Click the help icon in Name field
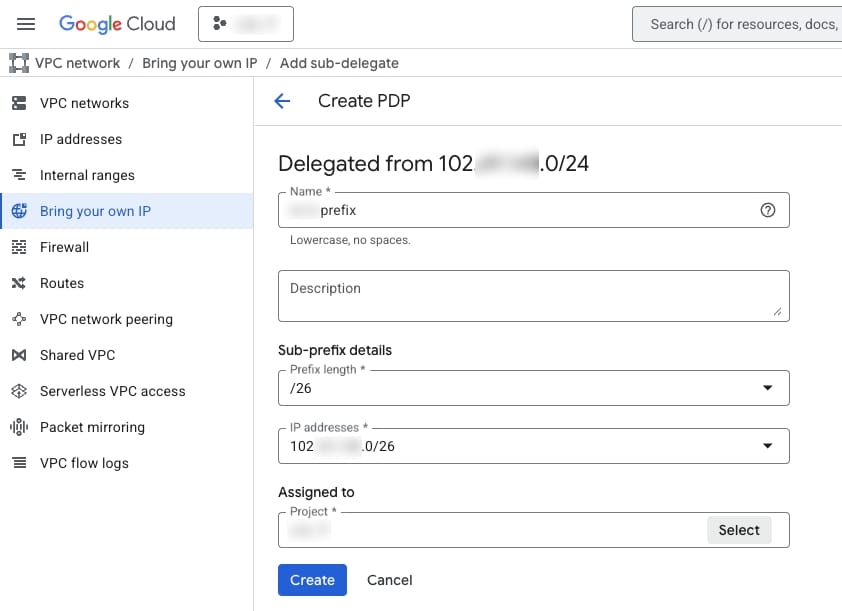The height and width of the screenshot is (611, 842). (x=768, y=210)
